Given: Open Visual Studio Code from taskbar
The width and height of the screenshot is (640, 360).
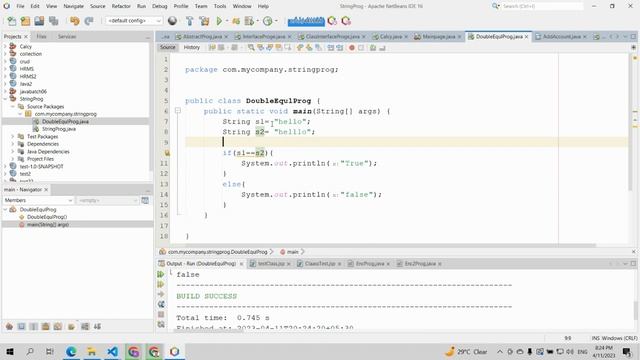Looking at the screenshot, I should 113,351.
